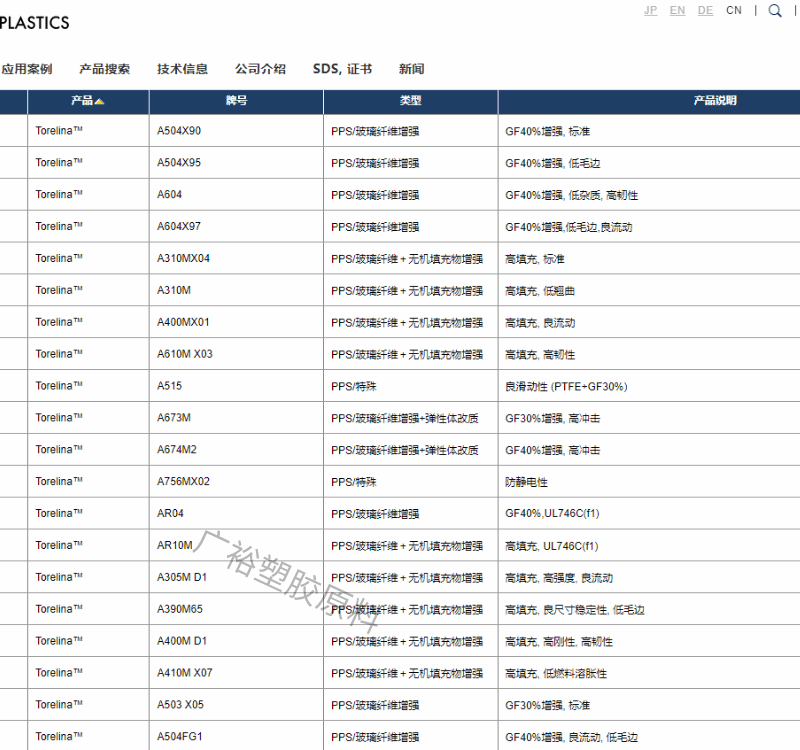Click the 牌号 column header
Image resolution: width=800 pixels, height=750 pixels.
coord(236,101)
